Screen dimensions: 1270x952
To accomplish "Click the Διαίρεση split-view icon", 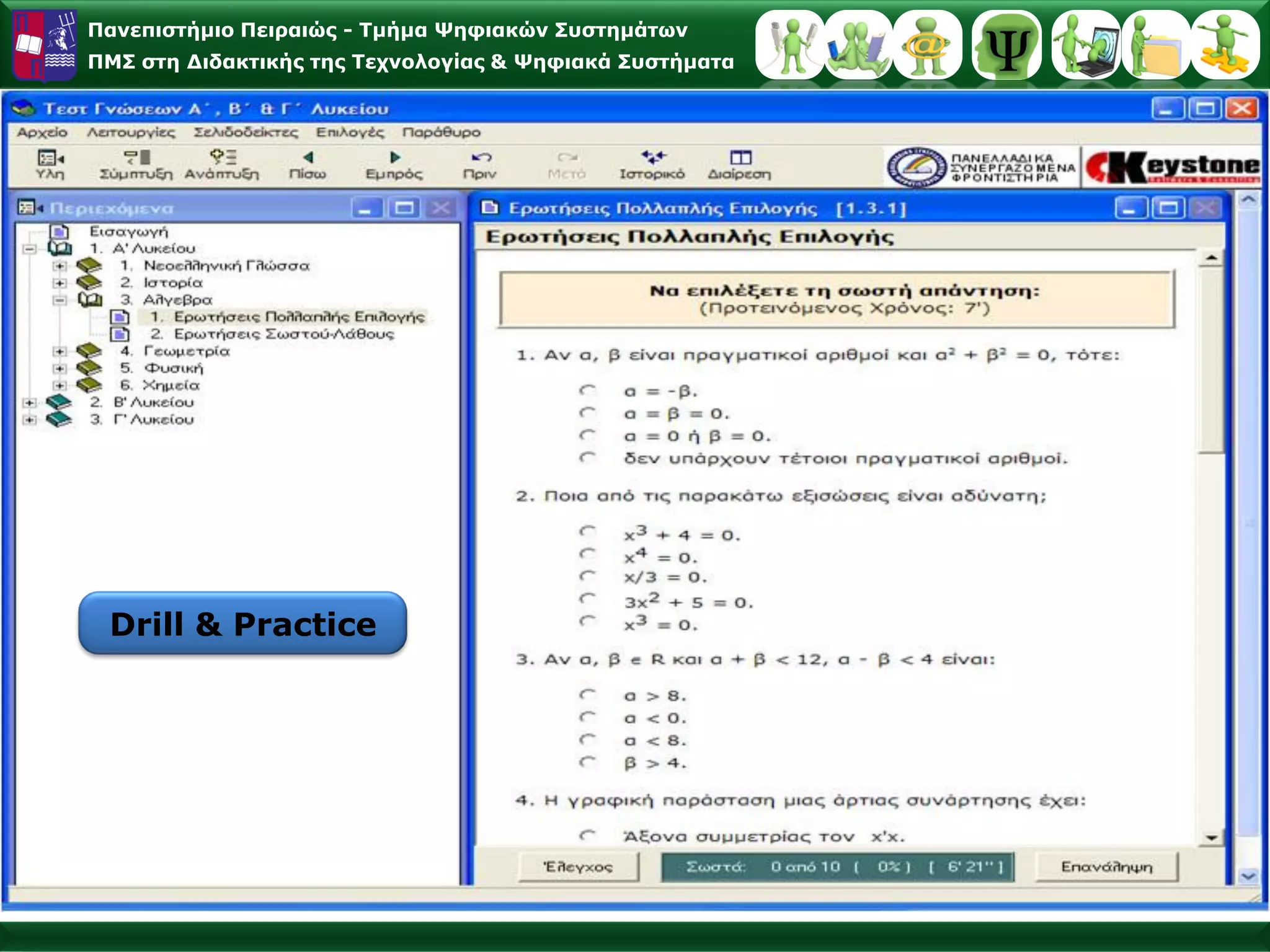I will point(740,159).
